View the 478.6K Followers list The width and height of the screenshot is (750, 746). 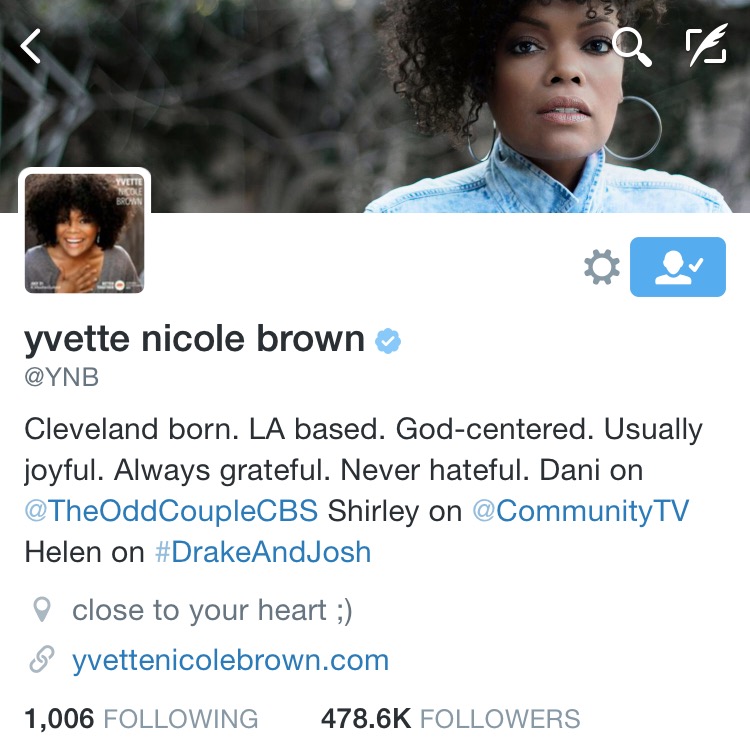pos(450,719)
